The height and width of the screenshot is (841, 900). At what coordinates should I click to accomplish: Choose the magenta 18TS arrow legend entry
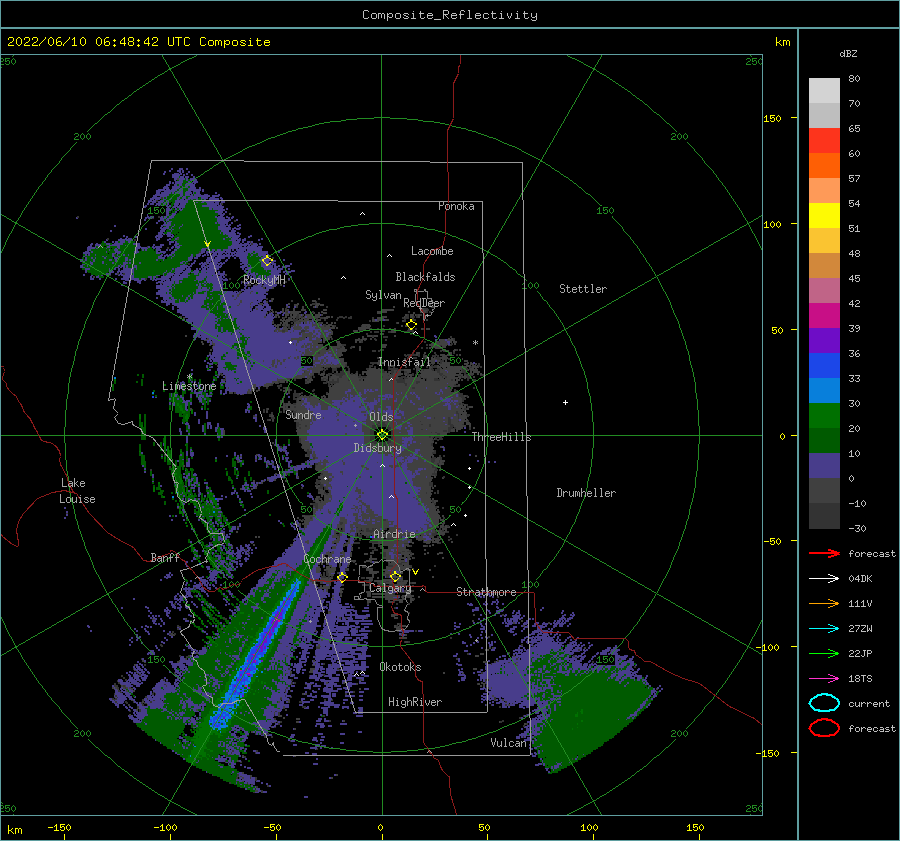(x=824, y=679)
